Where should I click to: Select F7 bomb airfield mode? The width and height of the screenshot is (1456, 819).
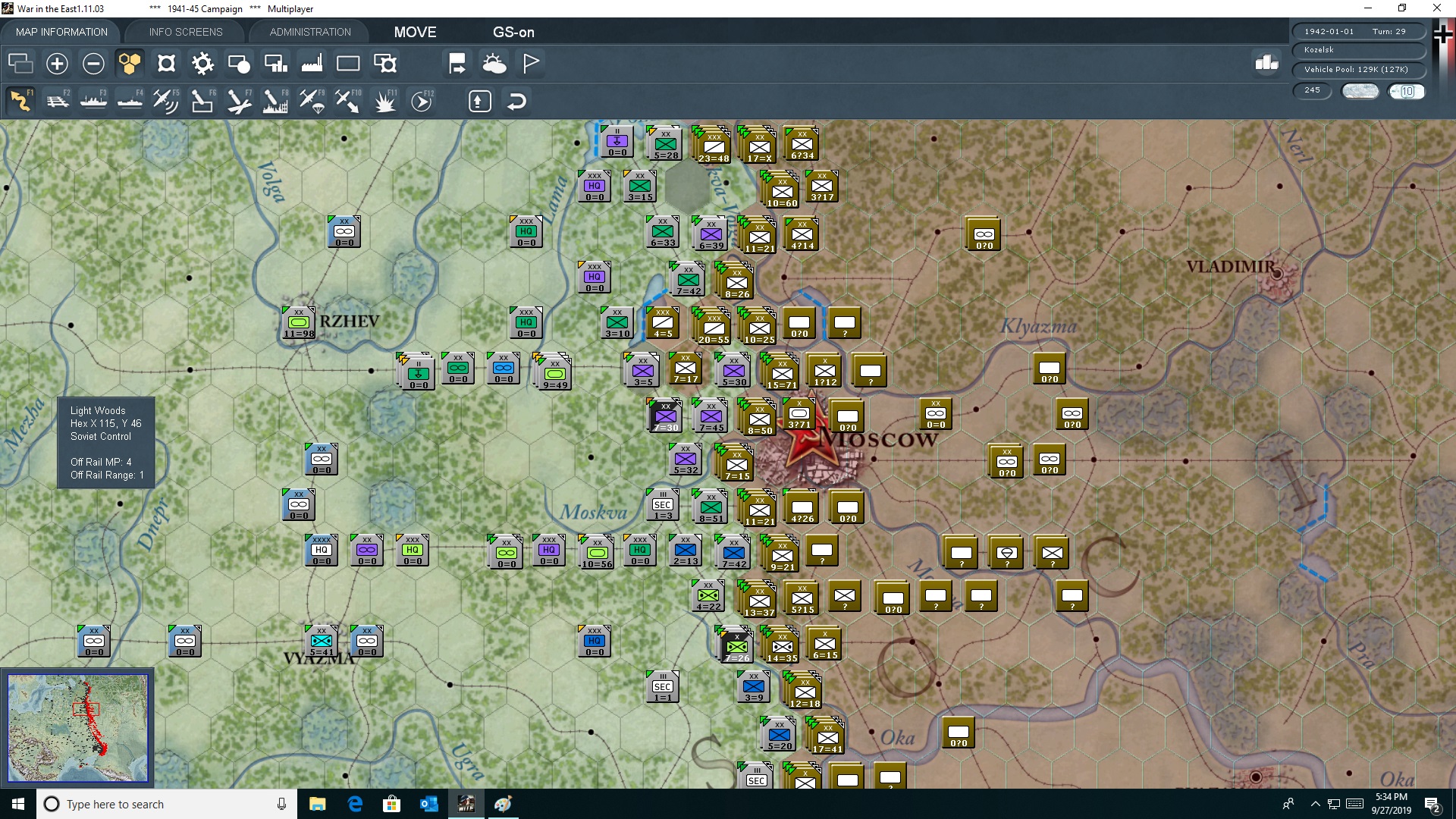239,101
